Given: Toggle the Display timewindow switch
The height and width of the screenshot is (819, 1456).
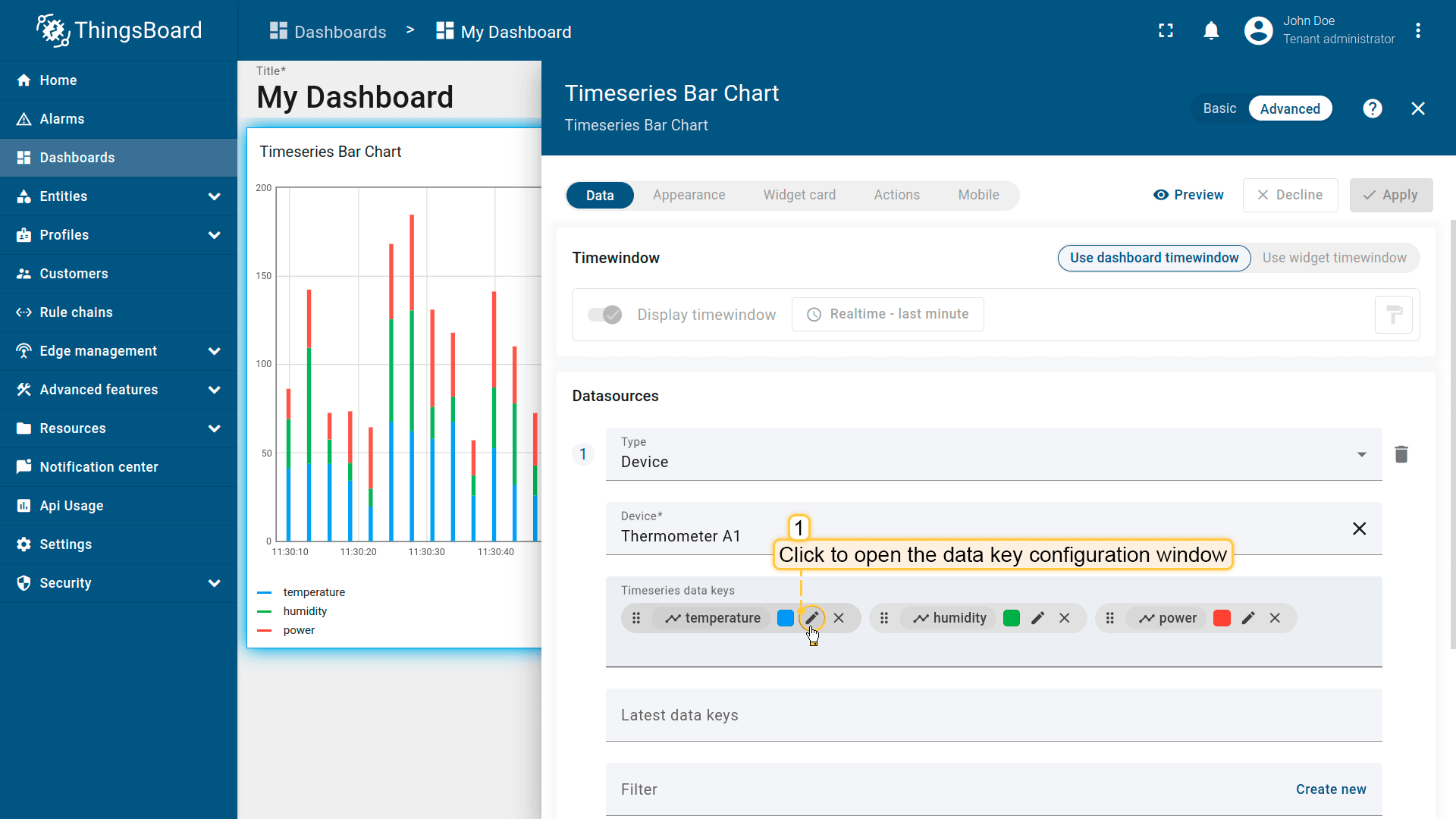Looking at the screenshot, I should click(x=605, y=315).
